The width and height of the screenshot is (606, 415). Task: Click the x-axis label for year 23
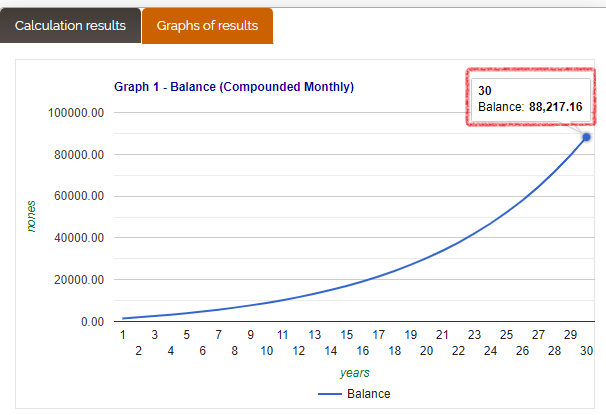474,335
